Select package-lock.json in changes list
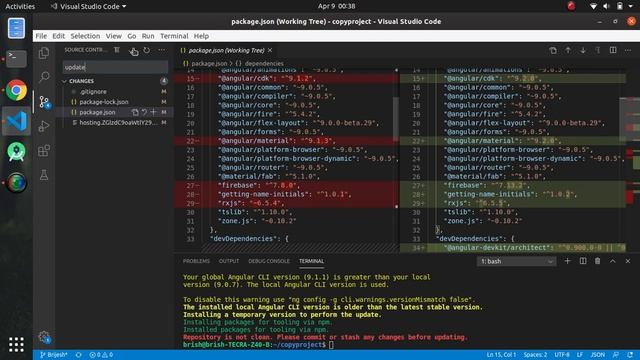This screenshot has width=640, height=360. (114, 102)
